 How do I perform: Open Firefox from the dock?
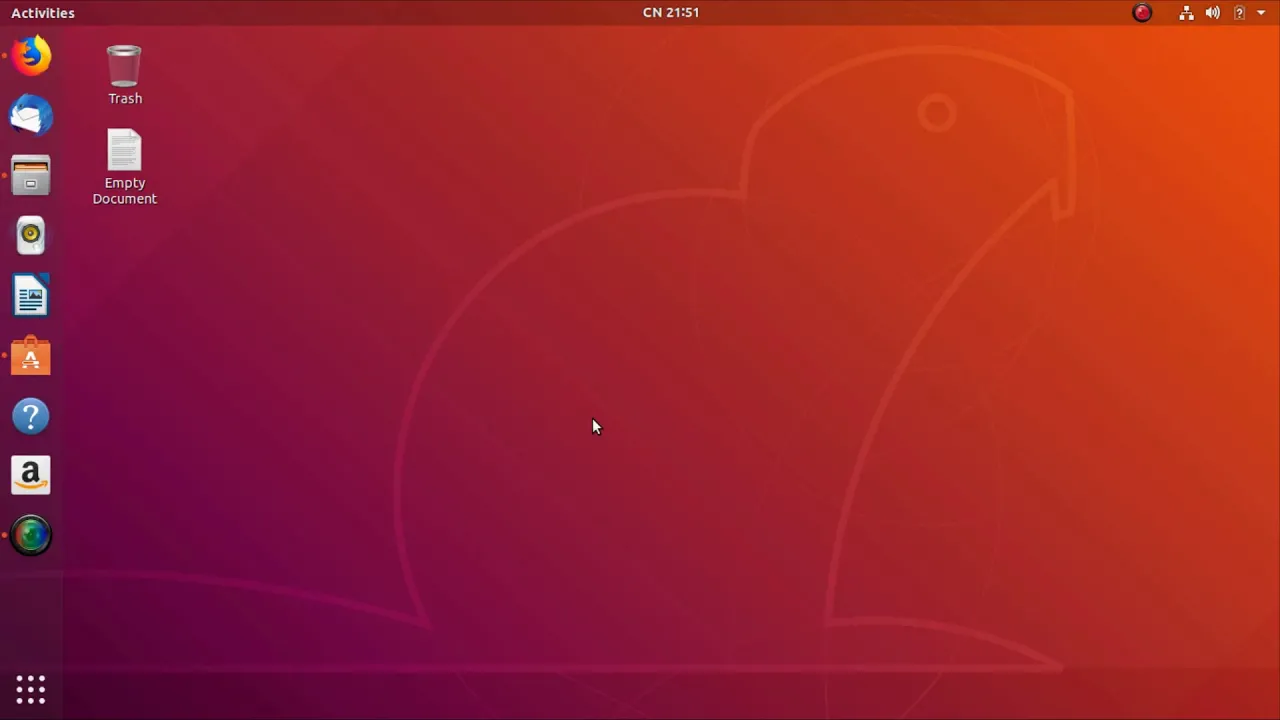pos(31,56)
